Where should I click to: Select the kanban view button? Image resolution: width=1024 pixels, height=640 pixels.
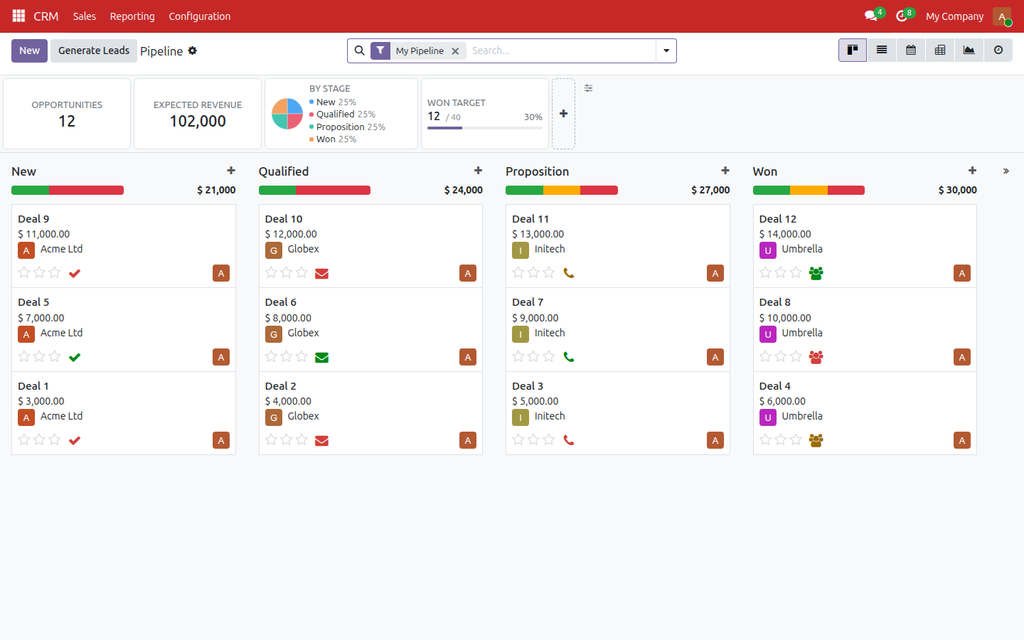click(852, 50)
